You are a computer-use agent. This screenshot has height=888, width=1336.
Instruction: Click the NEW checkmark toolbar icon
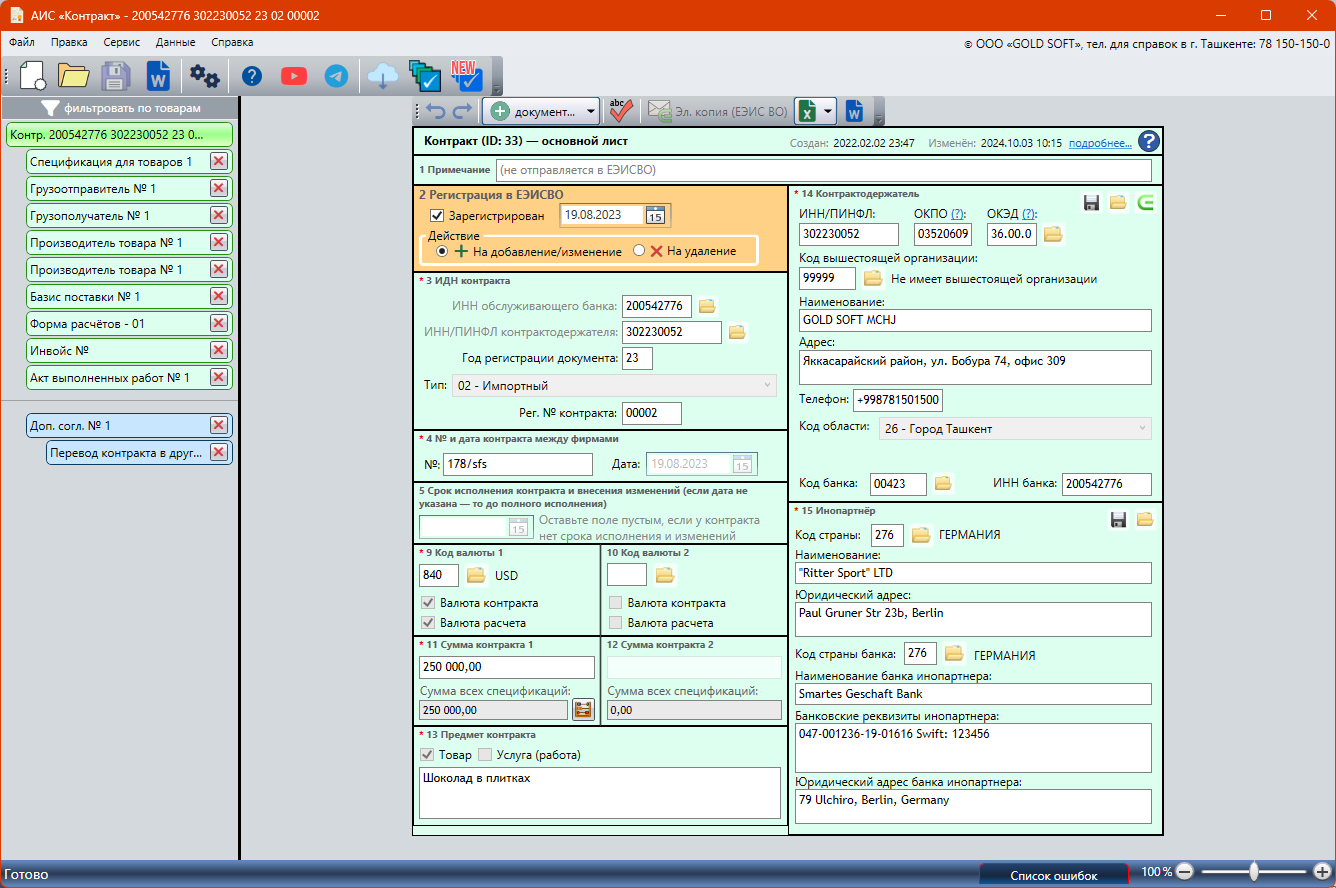pyautogui.click(x=466, y=76)
